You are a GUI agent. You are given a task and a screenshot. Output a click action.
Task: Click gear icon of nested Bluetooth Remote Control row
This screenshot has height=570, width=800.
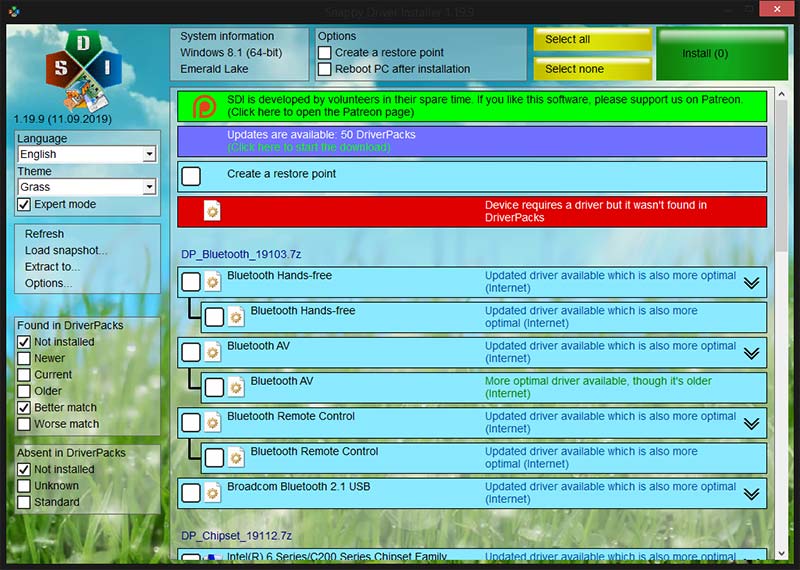(236, 457)
